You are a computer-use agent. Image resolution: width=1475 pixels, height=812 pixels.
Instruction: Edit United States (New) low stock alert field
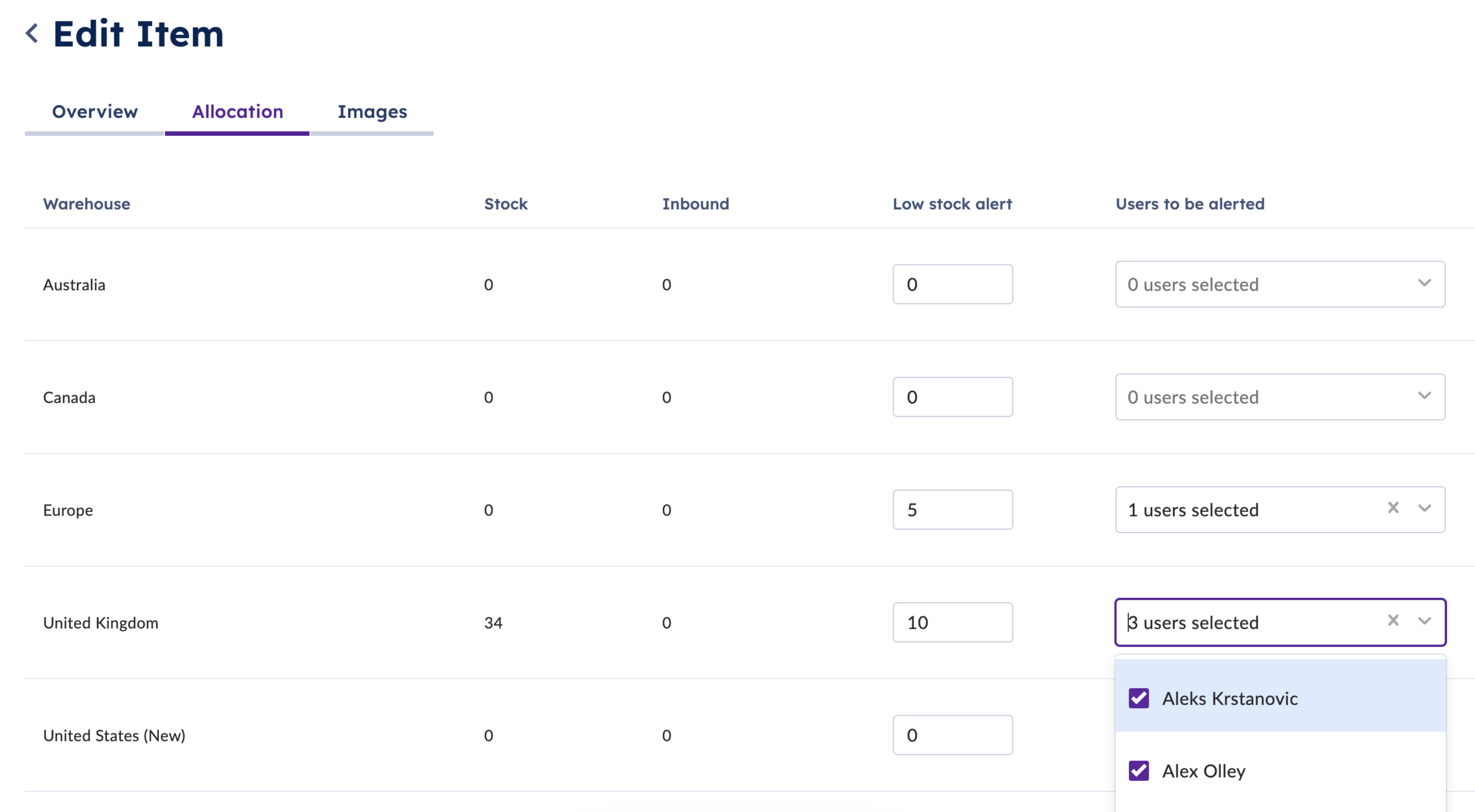[x=953, y=736]
